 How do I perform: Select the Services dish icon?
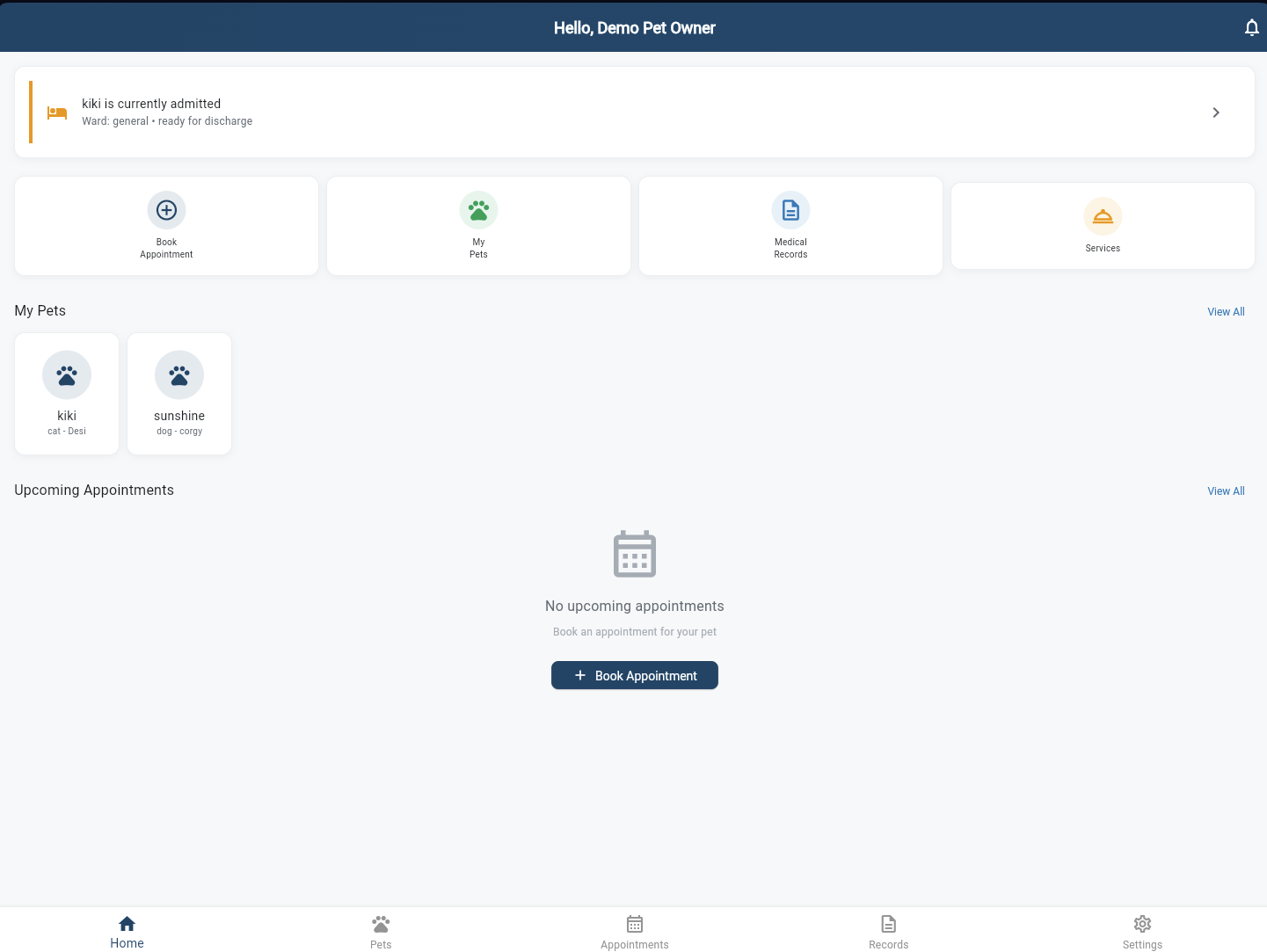[x=1103, y=216]
